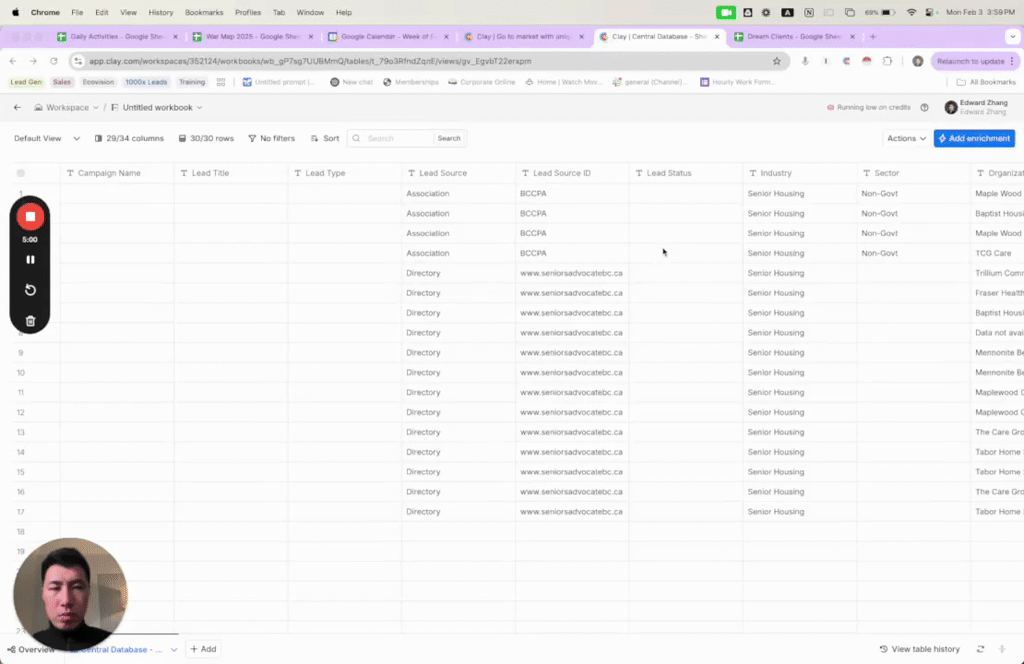The image size is (1024, 664).
Task: Switch to the Dream Clients Google Sheets tab
Action: [790, 37]
